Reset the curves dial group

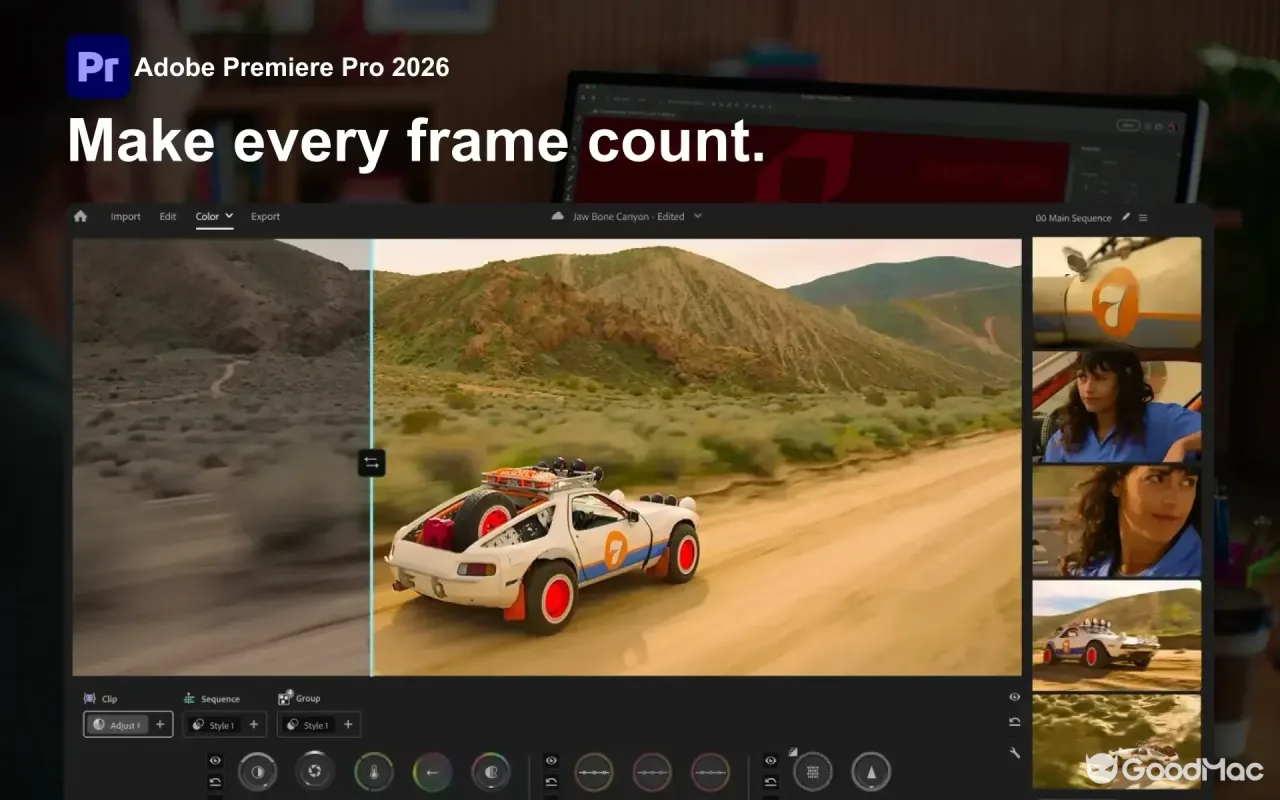coord(551,781)
